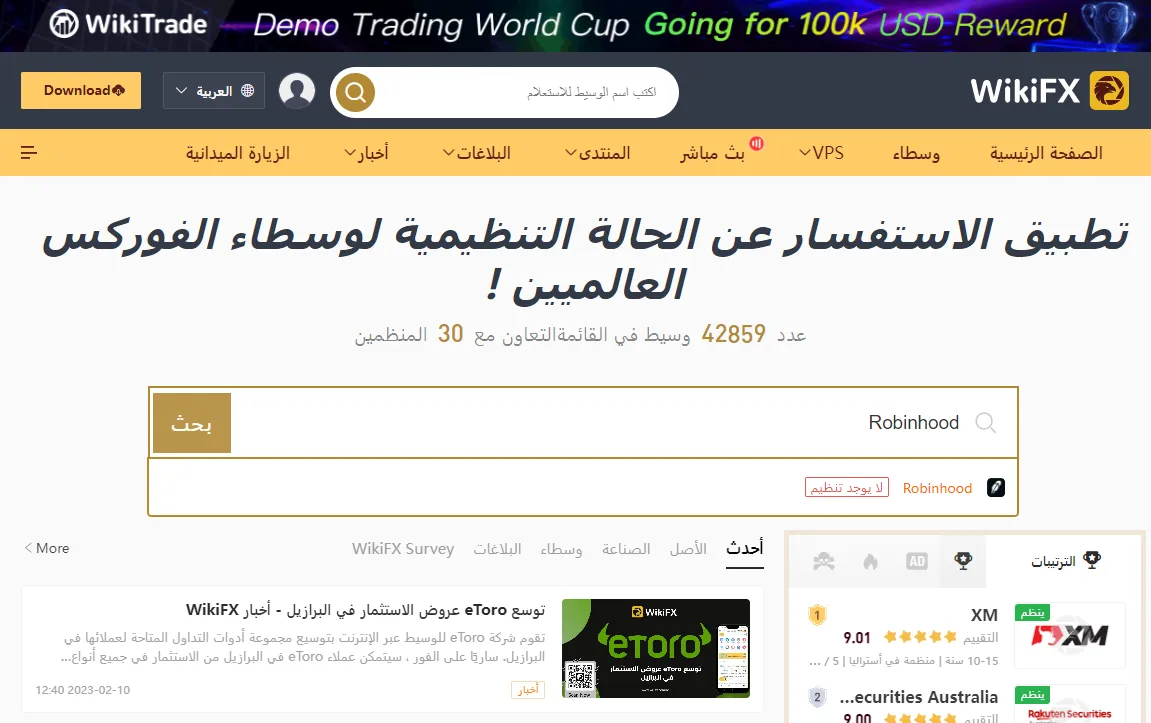The image size is (1151, 723).
Task: Click the Robinhood feather logo icon
Action: click(x=996, y=487)
